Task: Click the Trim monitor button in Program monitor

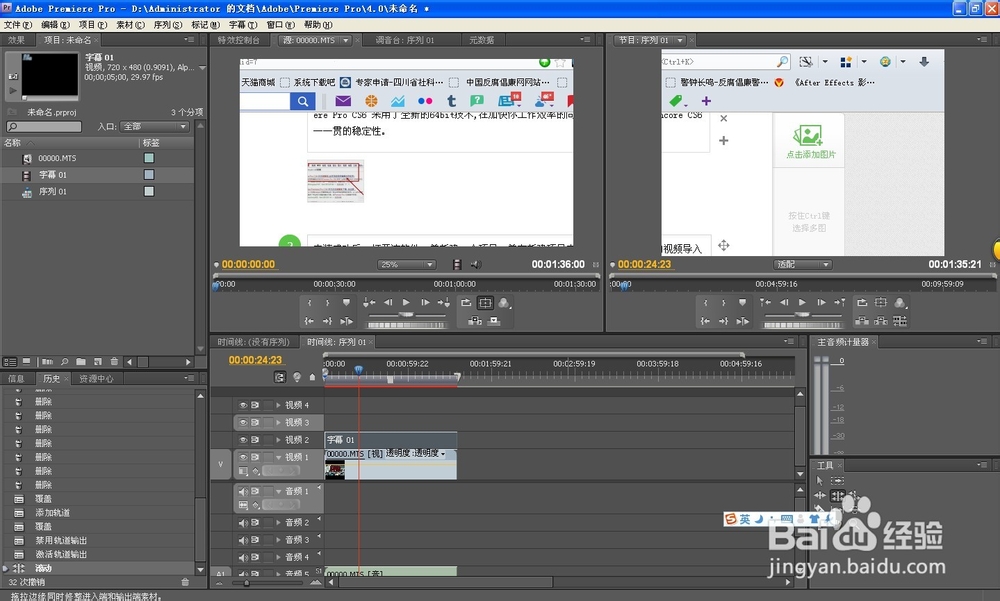Action: 900,321
